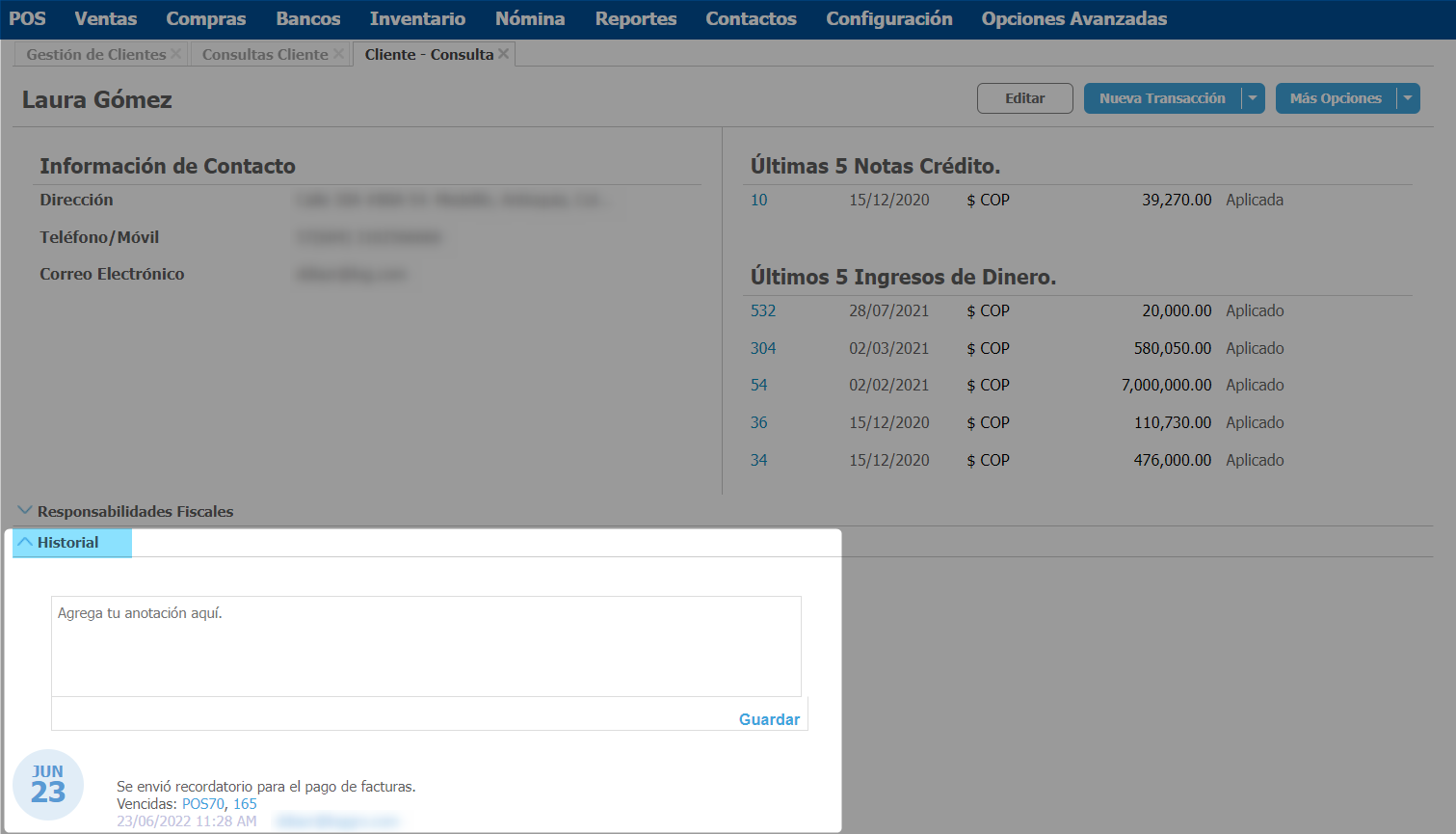Open overdue invoice POS70 link
This screenshot has height=834, width=1456.
tap(202, 804)
